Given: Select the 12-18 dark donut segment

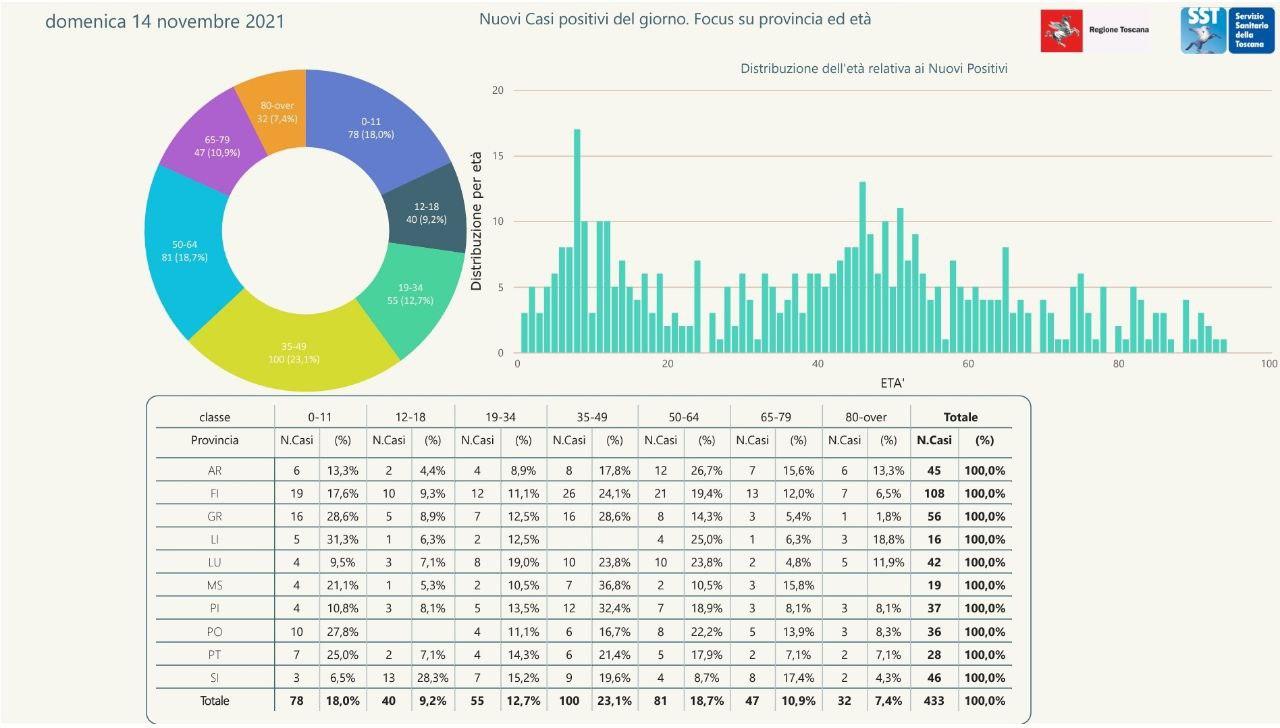Looking at the screenshot, I should pyautogui.click(x=425, y=213).
